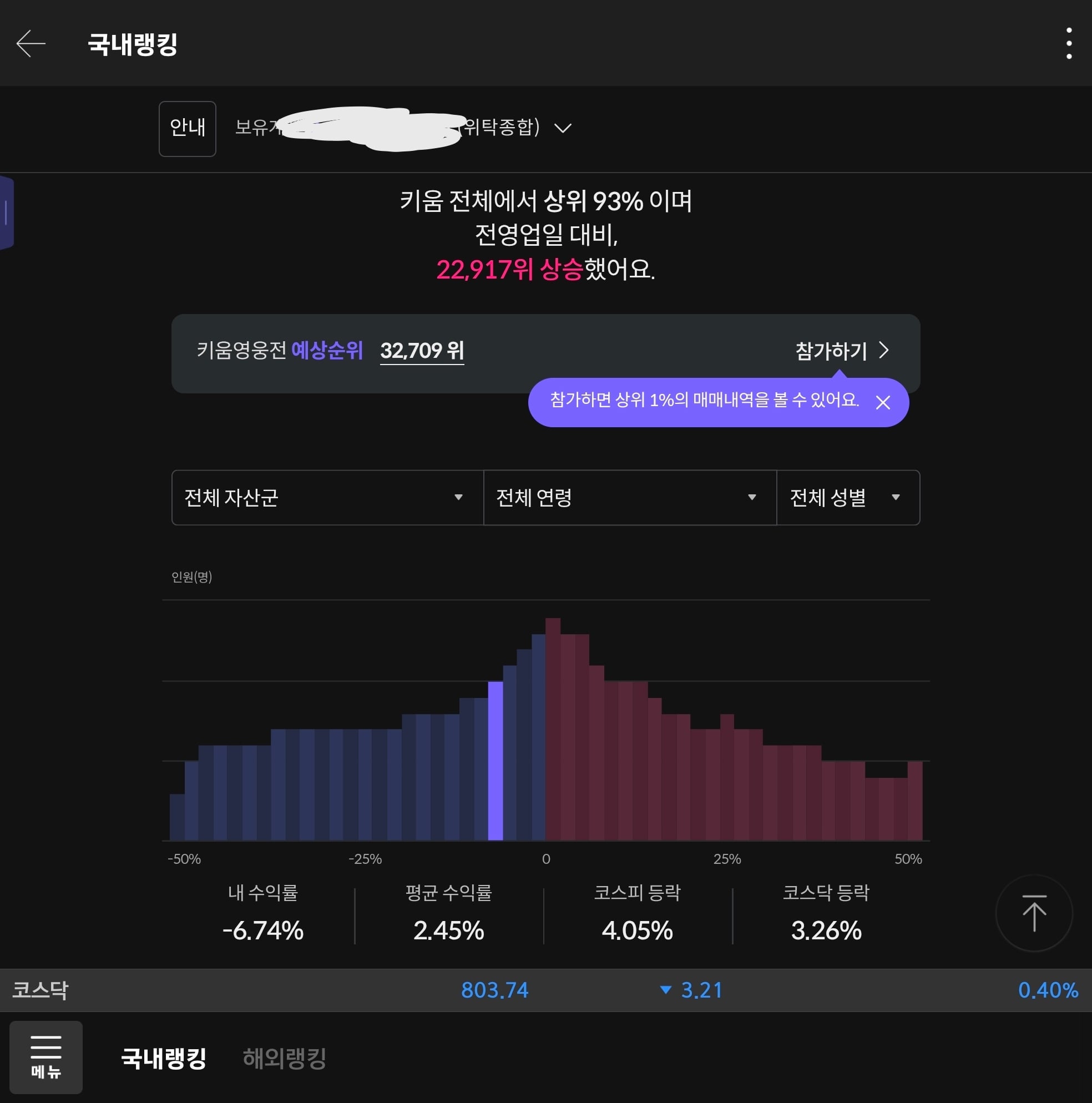Click the 803.74 KOSDAQ index value
Image resolution: width=1092 pixels, height=1103 pixels.
click(x=494, y=990)
